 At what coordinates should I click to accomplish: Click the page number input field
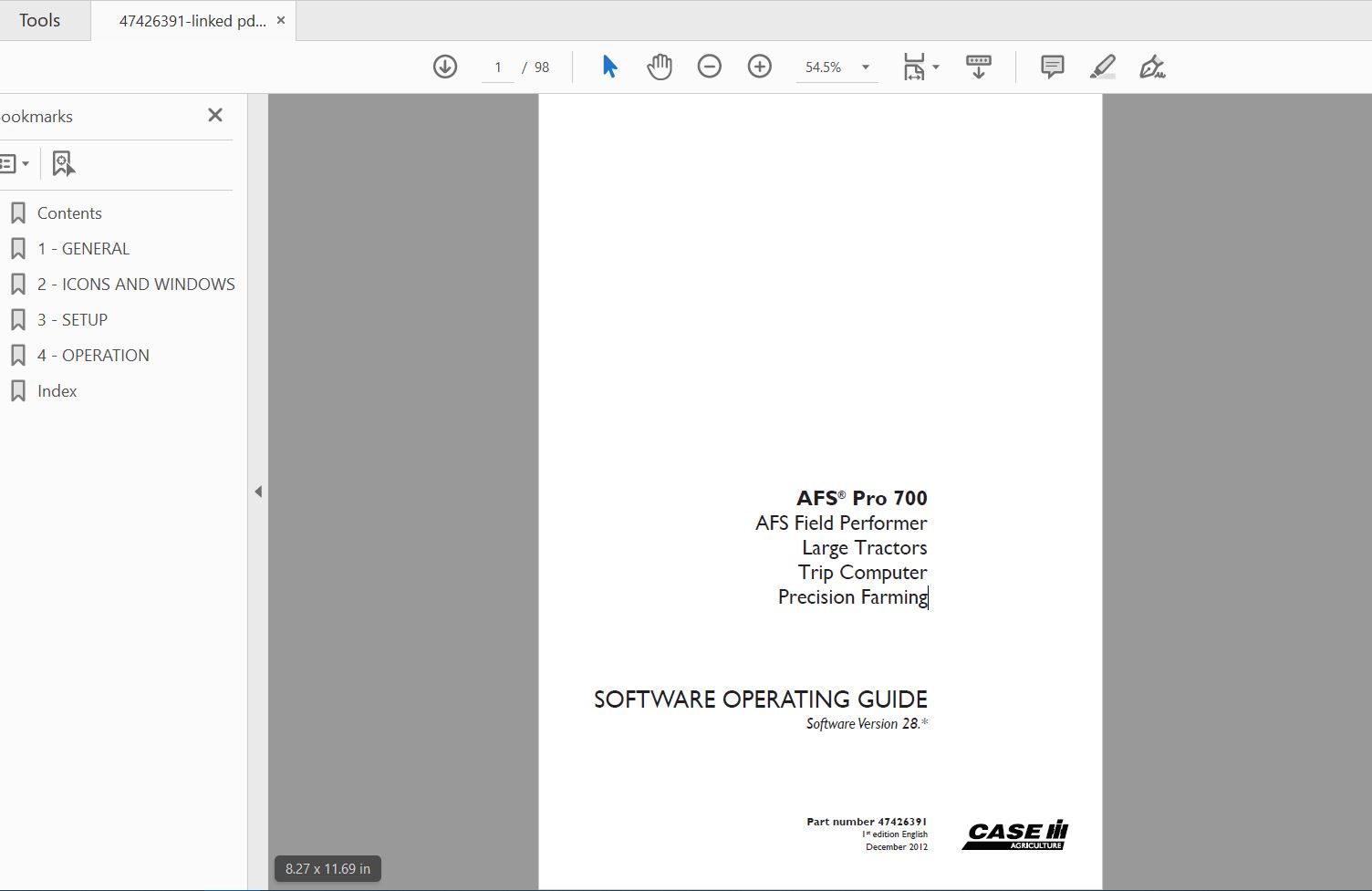tap(498, 67)
